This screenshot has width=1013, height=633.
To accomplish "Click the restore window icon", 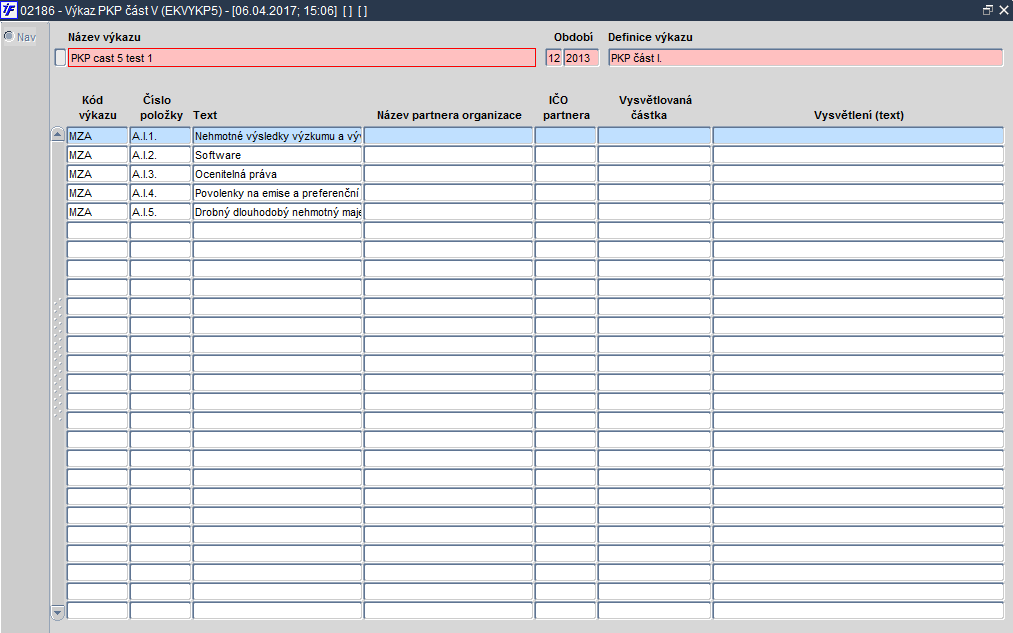I will coord(987,10).
